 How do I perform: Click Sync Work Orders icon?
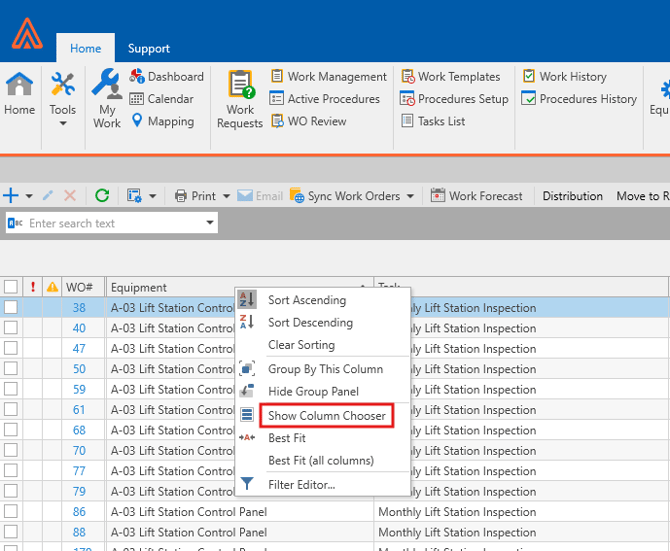[x=297, y=196]
